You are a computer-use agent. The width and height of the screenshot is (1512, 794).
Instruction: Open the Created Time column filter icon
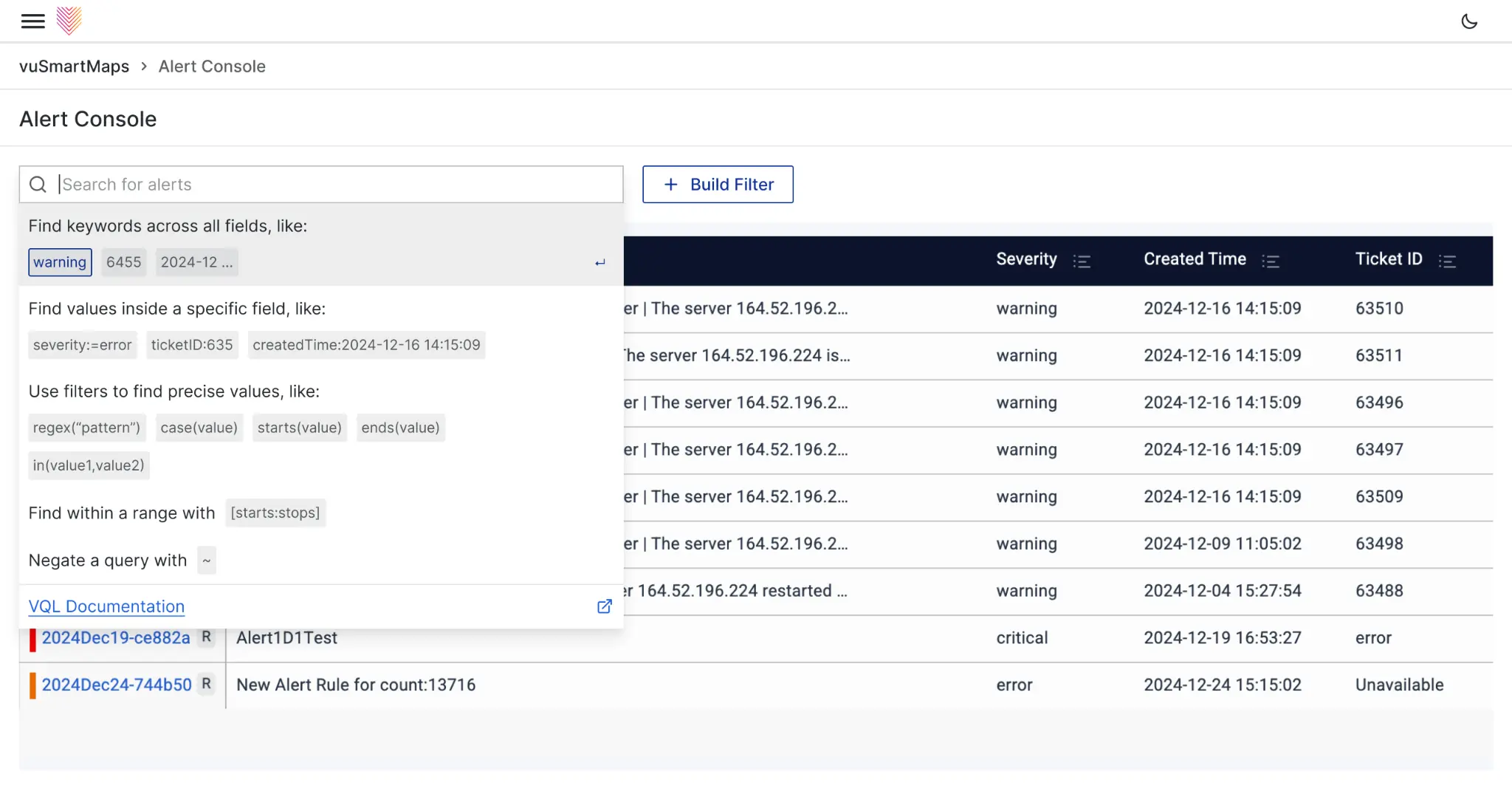(x=1271, y=261)
